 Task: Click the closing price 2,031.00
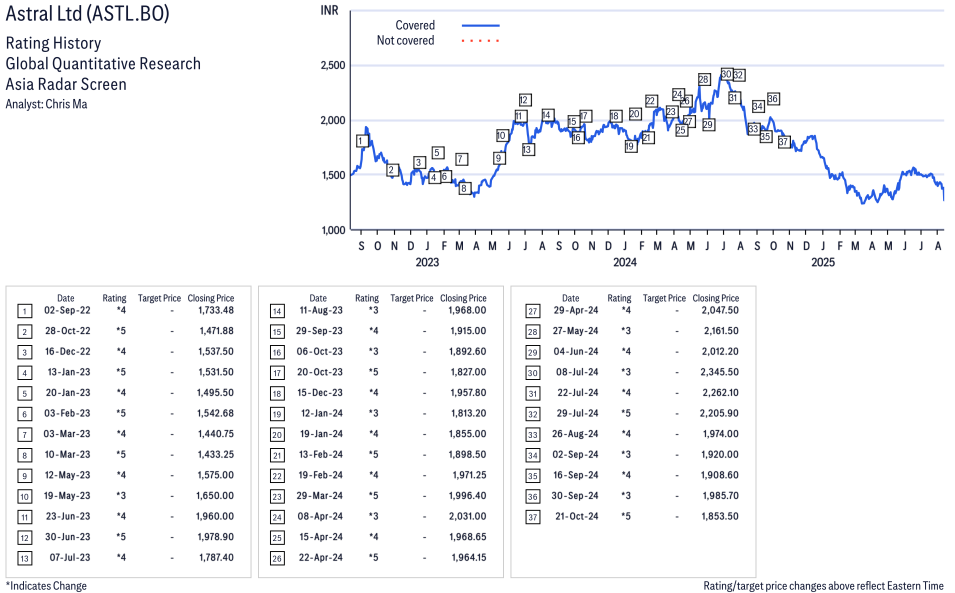467,516
